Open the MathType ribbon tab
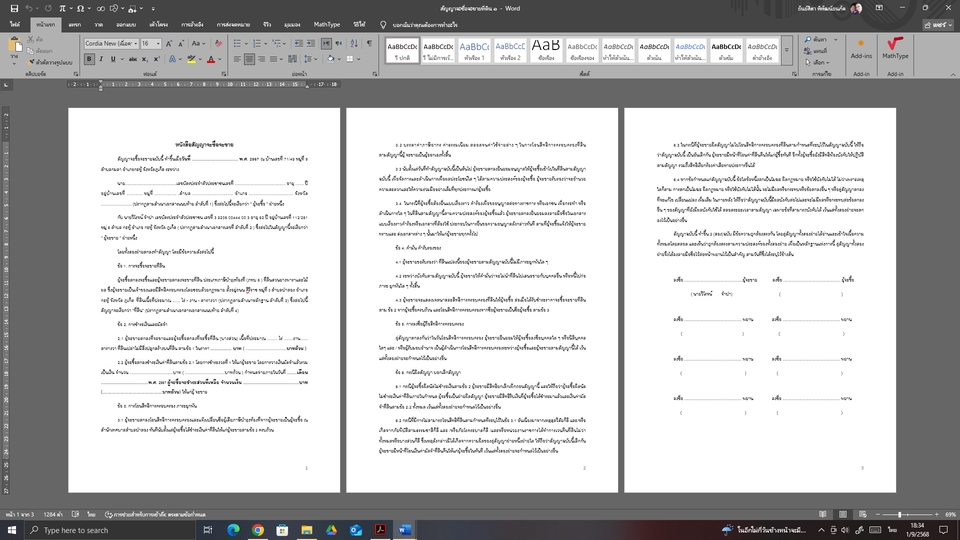Image resolution: width=960 pixels, height=540 pixels. pos(326,23)
